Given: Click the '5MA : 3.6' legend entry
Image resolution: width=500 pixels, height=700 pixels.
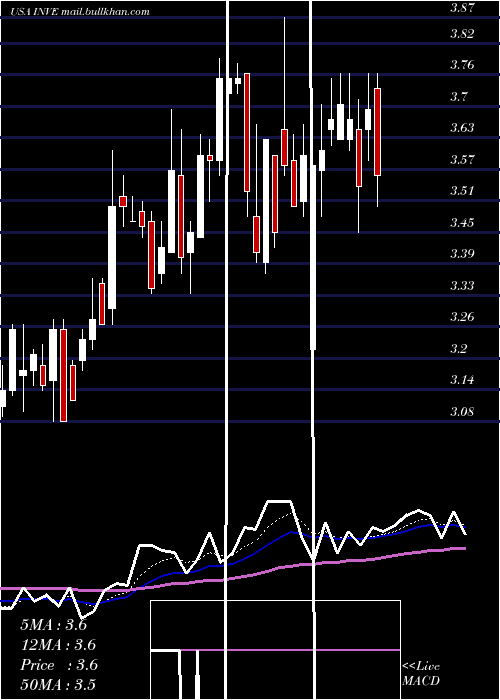Looking at the screenshot, I should [x=54, y=625].
